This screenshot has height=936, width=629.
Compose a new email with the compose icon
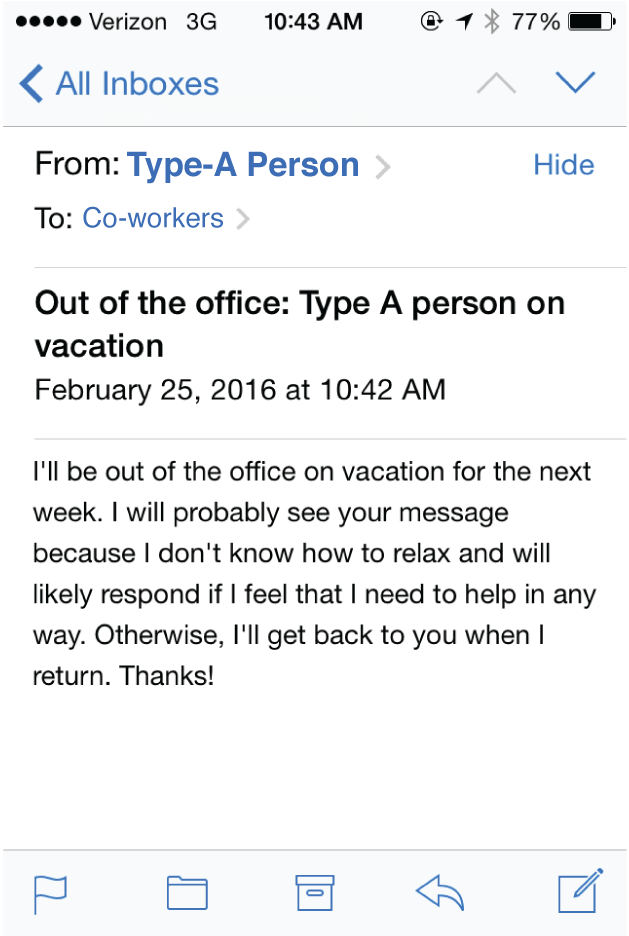point(578,893)
